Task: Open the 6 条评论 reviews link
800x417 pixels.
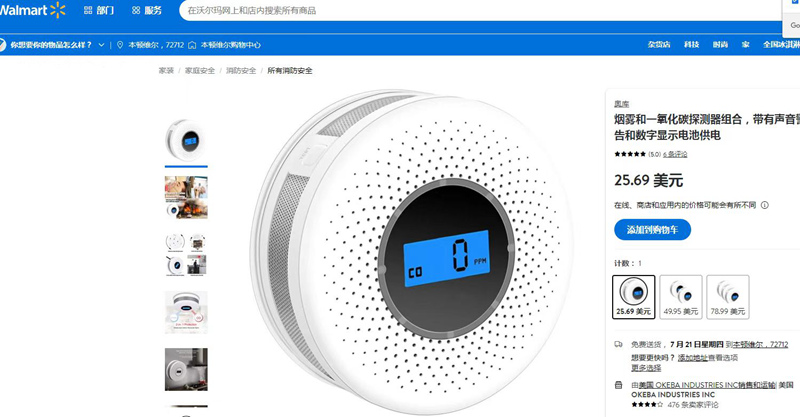Action: point(674,154)
